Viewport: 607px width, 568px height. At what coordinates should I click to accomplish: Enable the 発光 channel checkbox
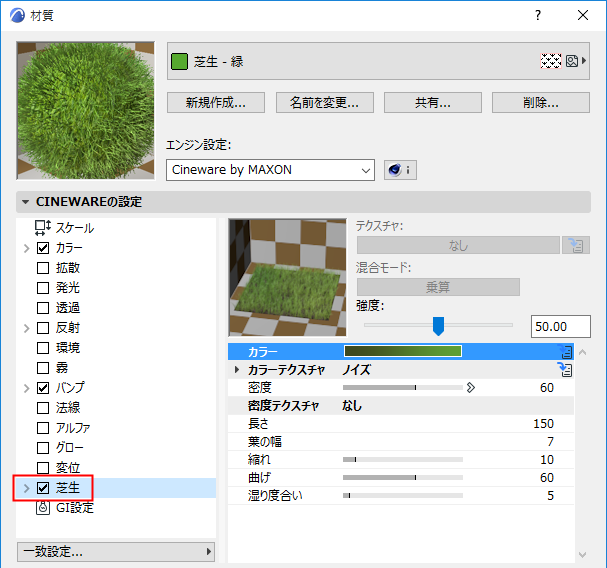click(43, 288)
